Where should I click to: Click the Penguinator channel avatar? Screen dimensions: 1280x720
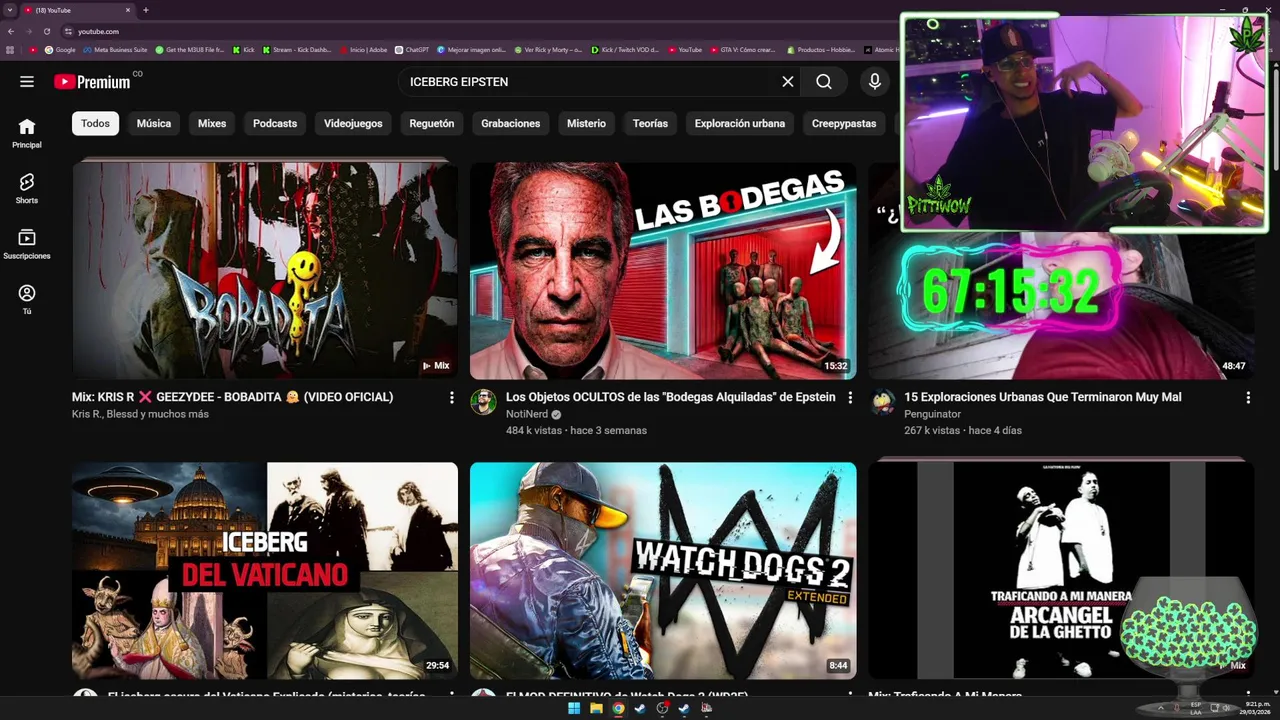point(882,402)
